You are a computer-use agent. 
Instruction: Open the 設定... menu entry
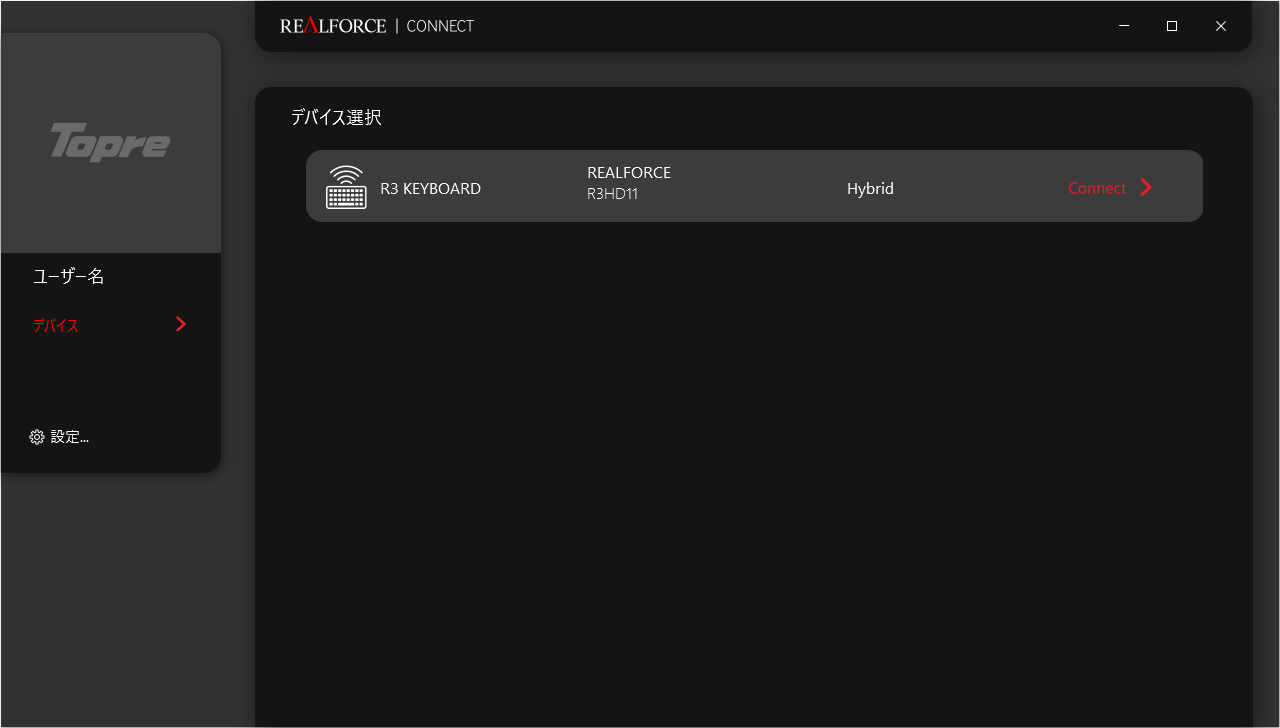[70, 437]
